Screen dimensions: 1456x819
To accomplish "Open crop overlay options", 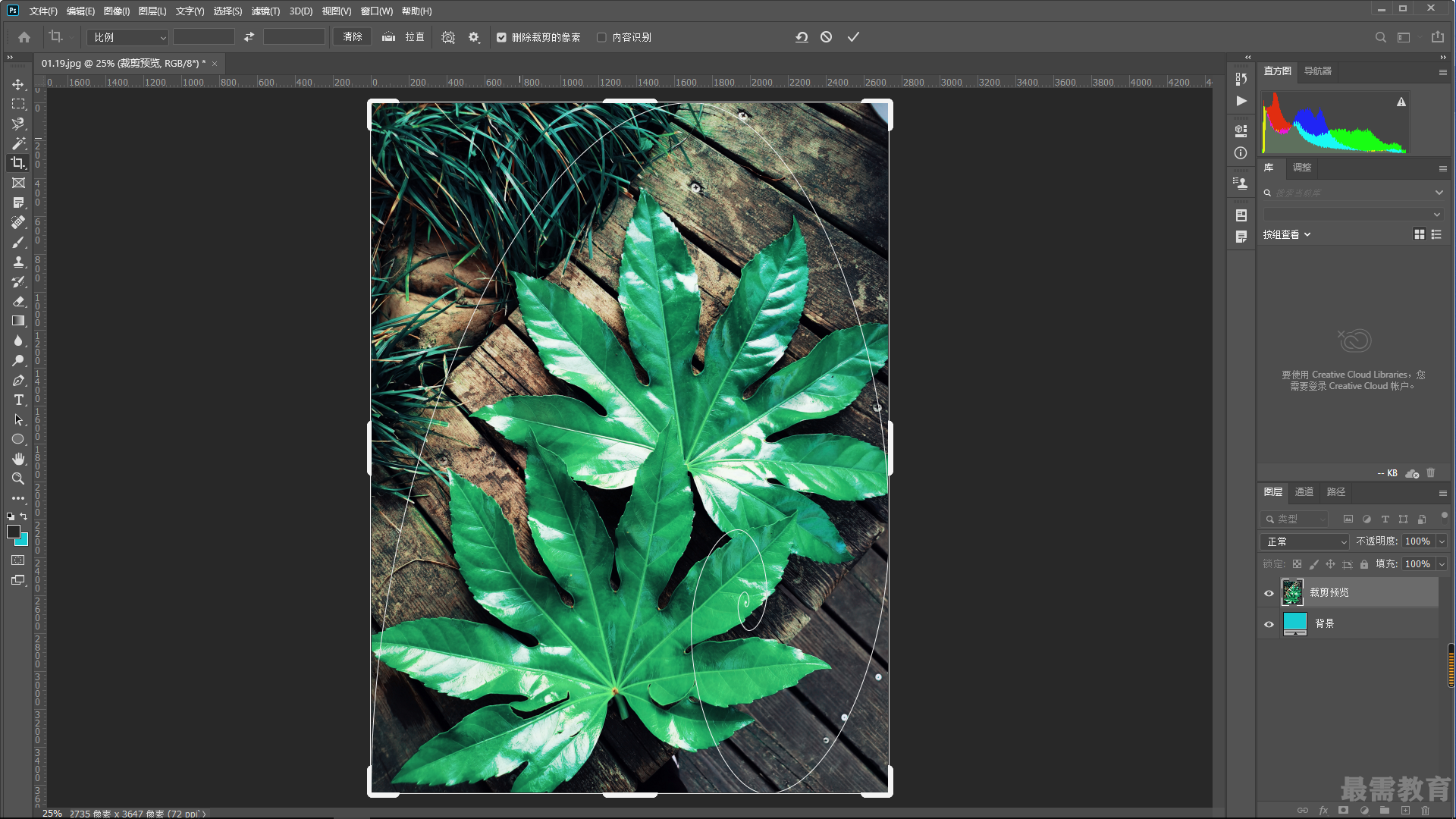I will (448, 37).
